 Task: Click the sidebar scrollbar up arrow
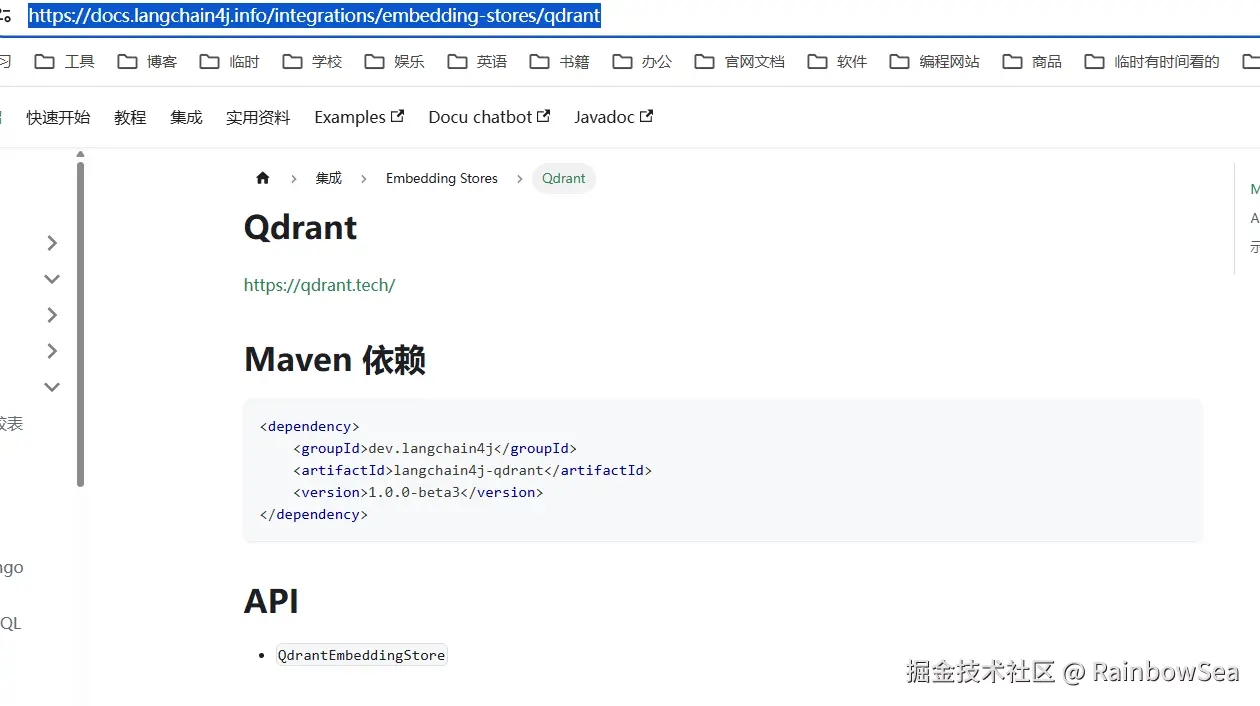pyautogui.click(x=80, y=155)
